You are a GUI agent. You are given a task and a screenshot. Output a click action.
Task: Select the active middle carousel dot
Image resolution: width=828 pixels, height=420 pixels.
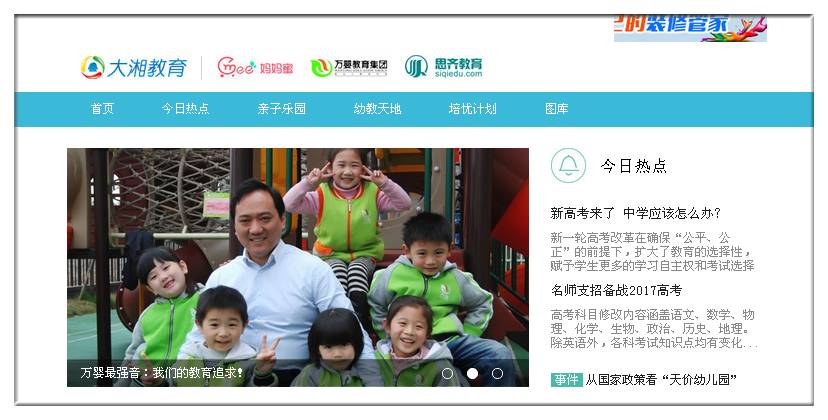473,374
